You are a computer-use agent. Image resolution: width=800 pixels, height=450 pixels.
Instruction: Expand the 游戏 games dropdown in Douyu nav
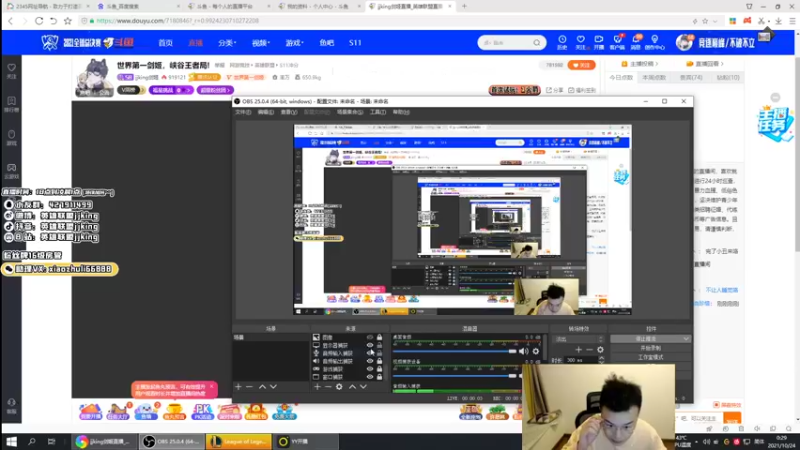point(294,43)
